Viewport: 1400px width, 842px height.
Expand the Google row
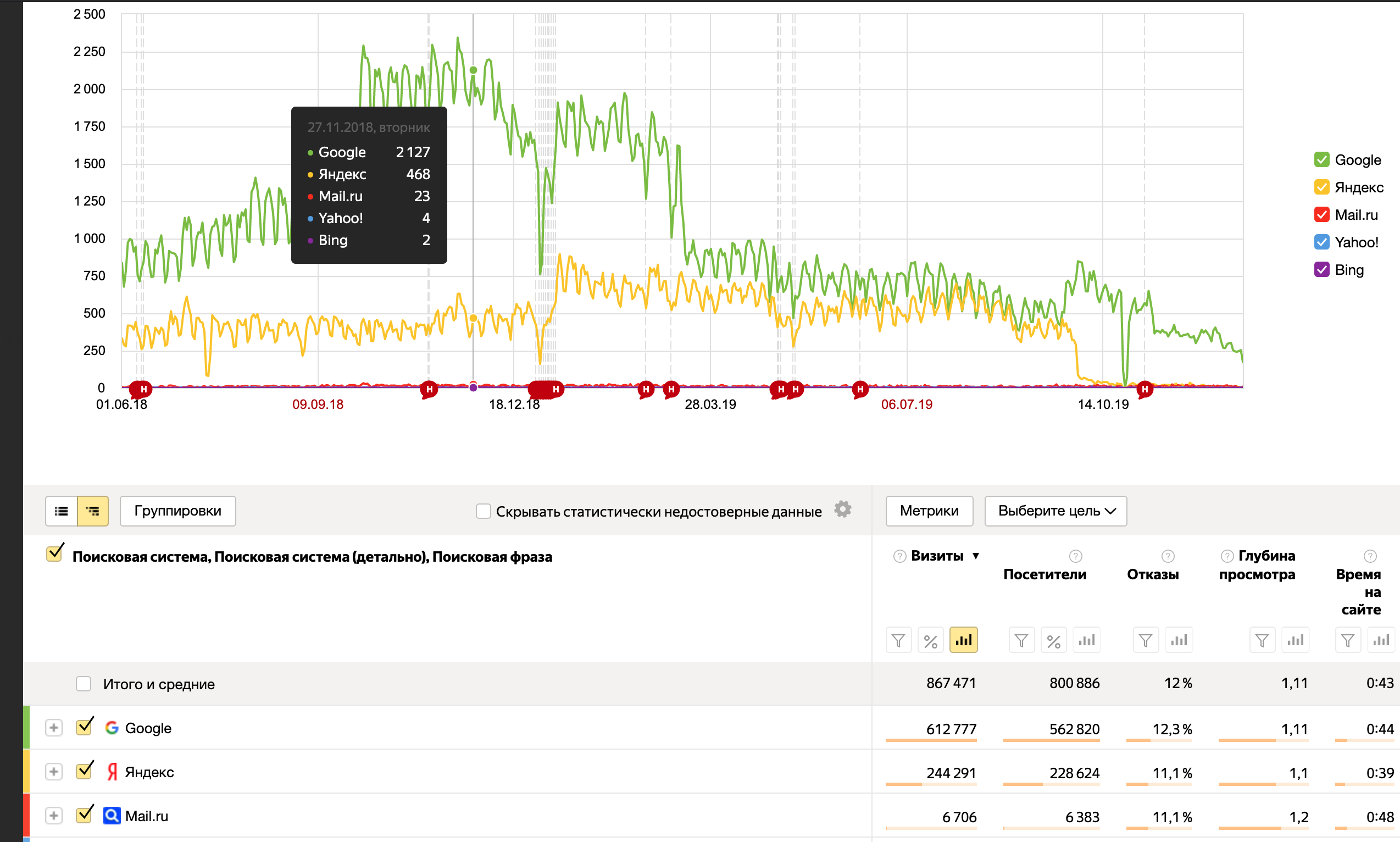53,728
